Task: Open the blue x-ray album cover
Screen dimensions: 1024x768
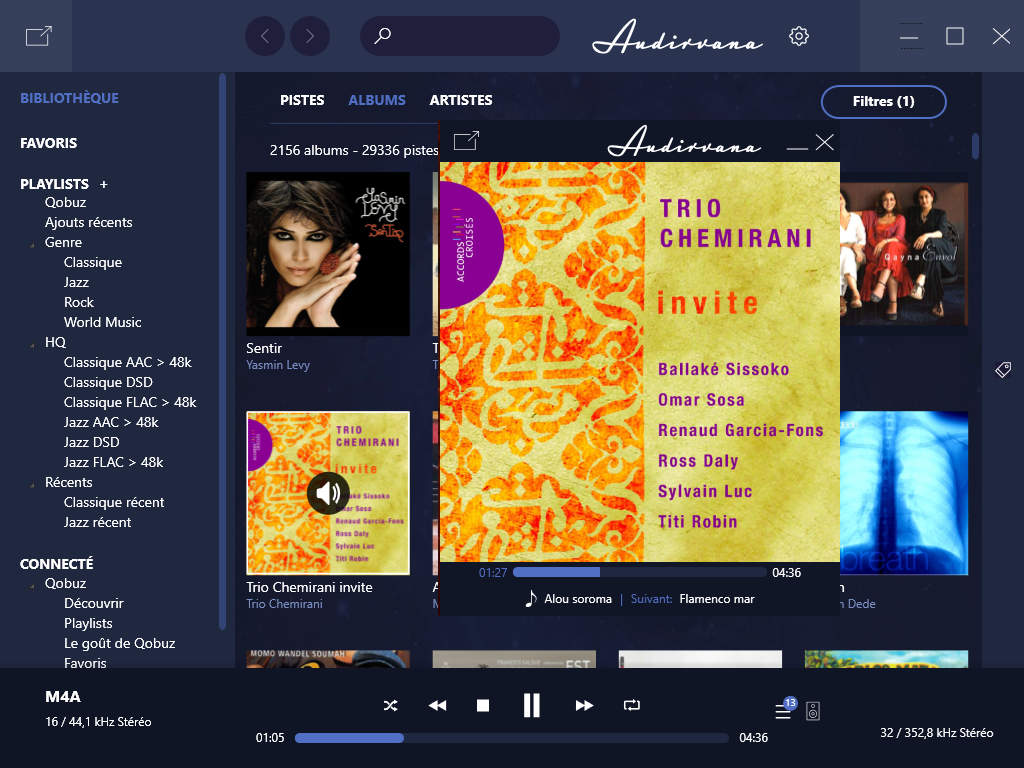Action: click(904, 493)
